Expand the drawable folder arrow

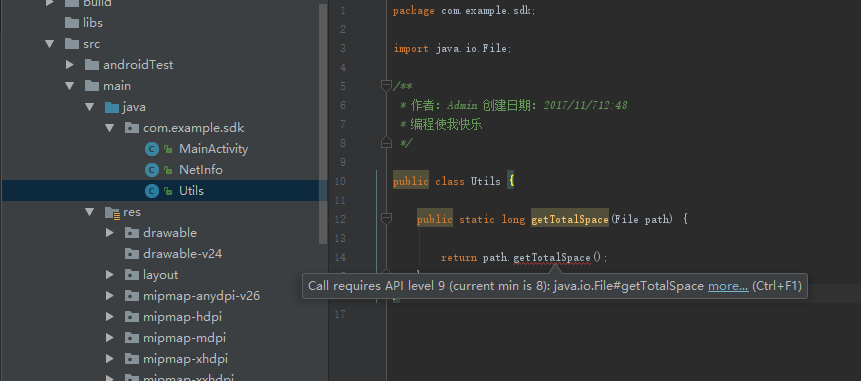[110, 233]
